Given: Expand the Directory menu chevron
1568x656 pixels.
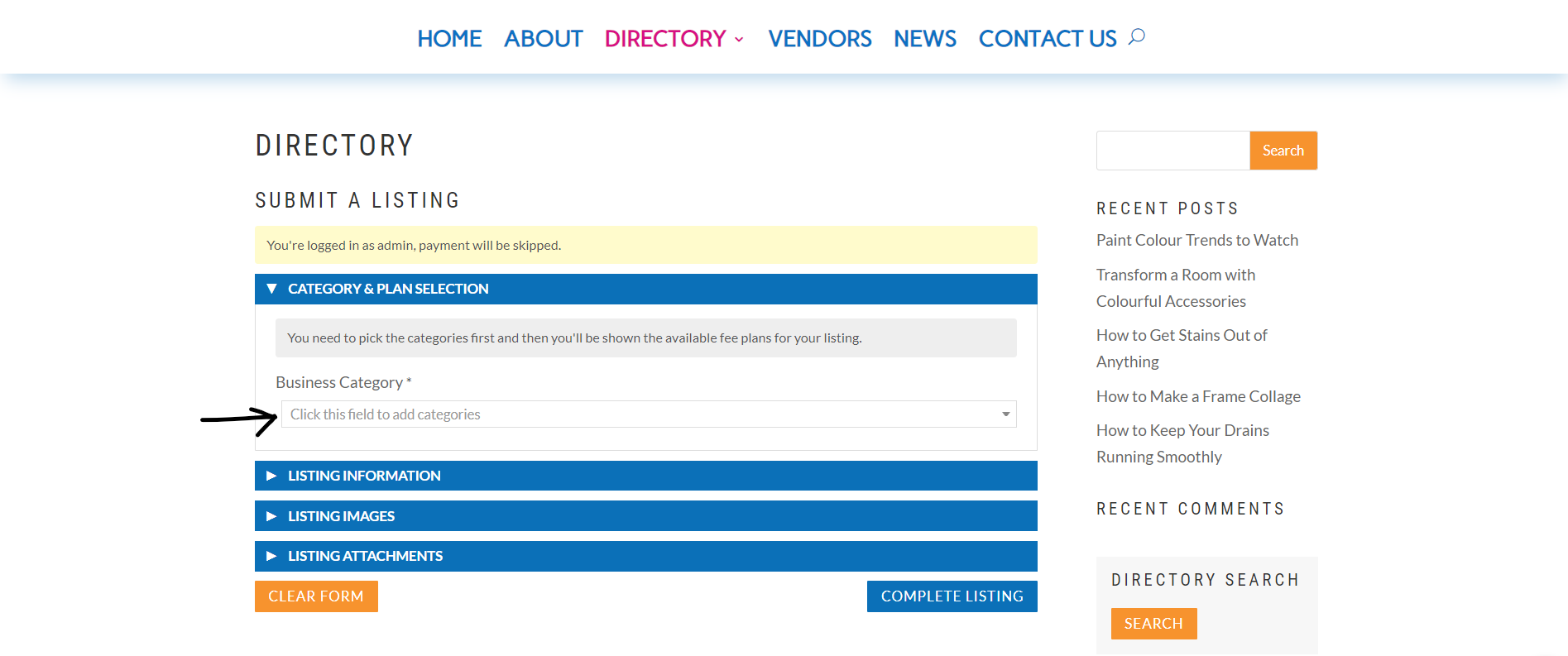Looking at the screenshot, I should (x=739, y=40).
